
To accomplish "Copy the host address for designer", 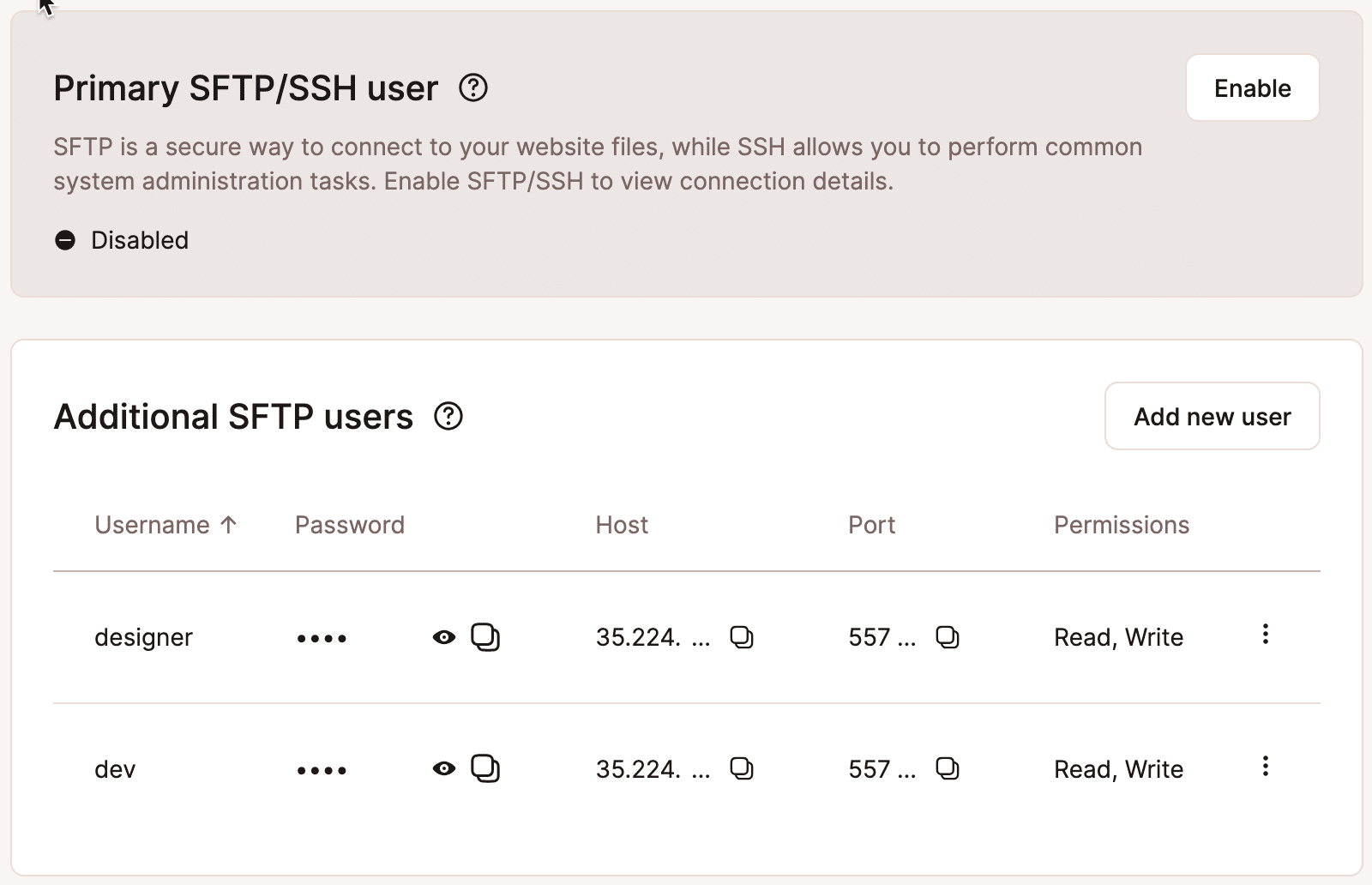I will pos(743,637).
